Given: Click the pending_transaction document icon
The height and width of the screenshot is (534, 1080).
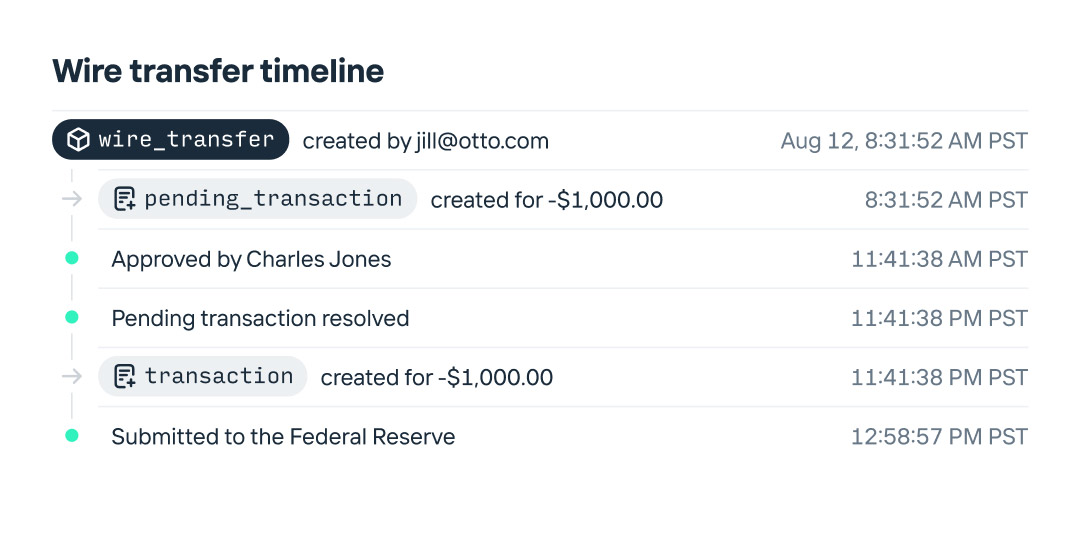Looking at the screenshot, I should [125, 199].
